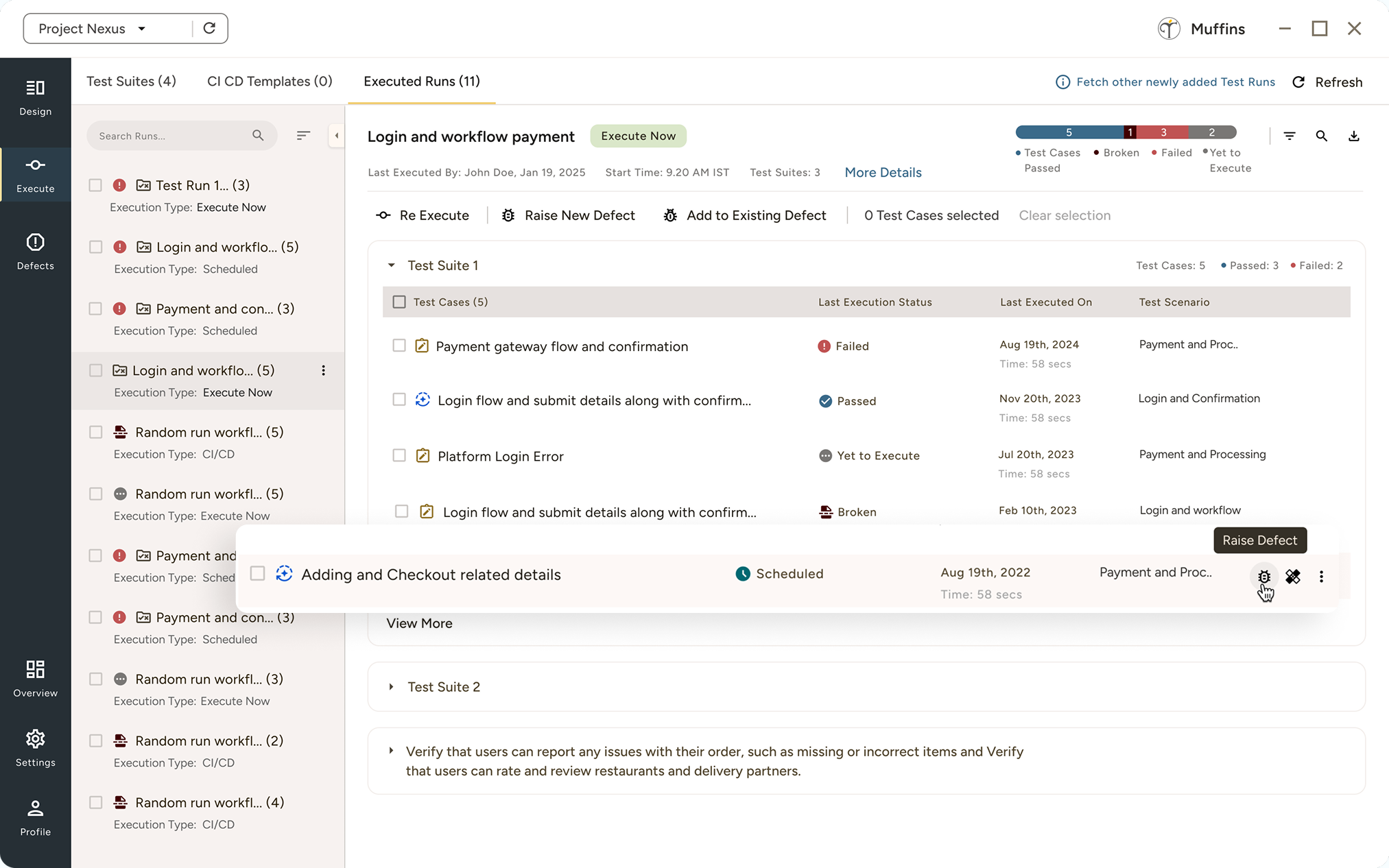The image size is (1389, 868).
Task: Click the Execute Now button
Action: 637,136
